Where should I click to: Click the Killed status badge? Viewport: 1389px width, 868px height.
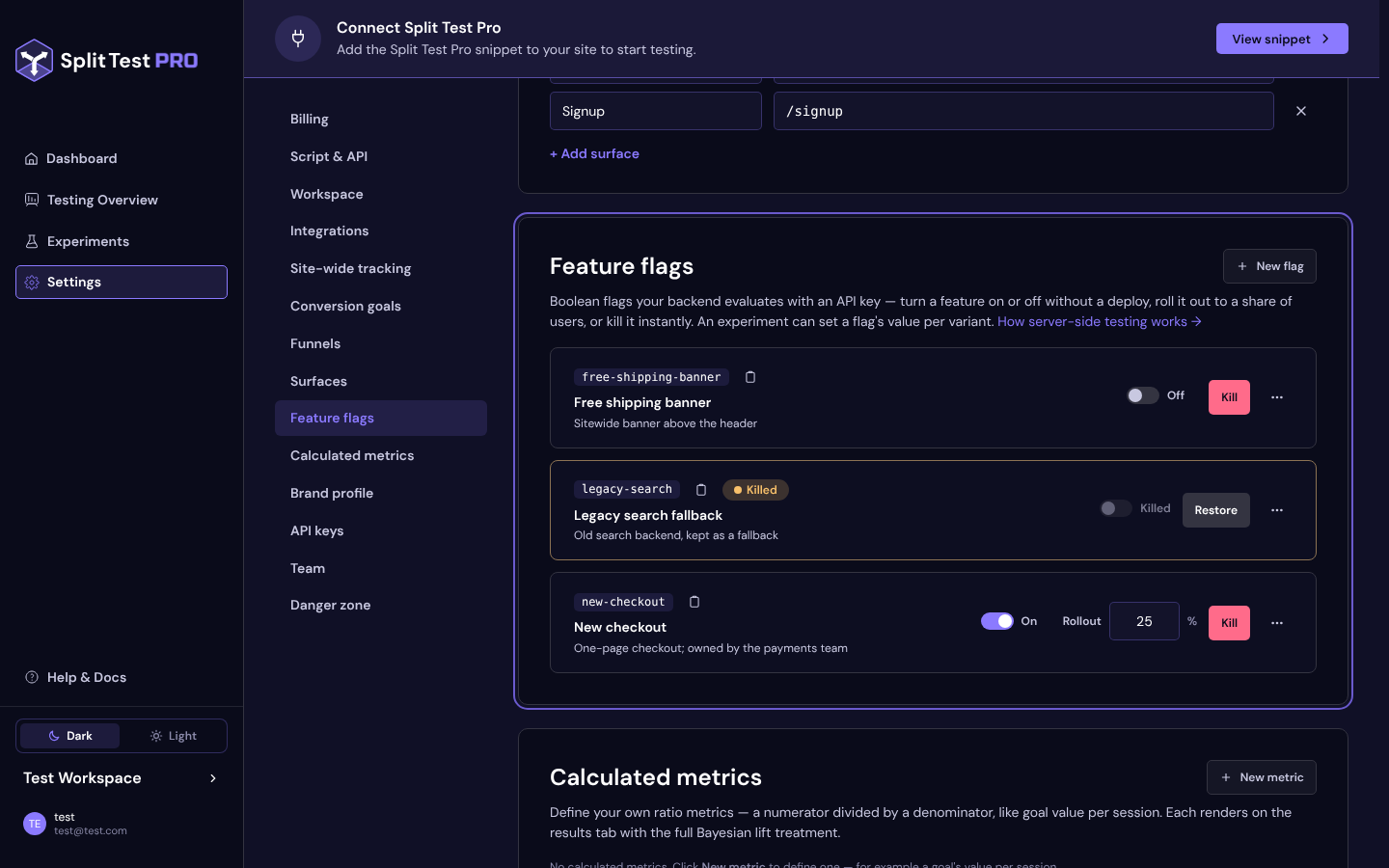(755, 490)
